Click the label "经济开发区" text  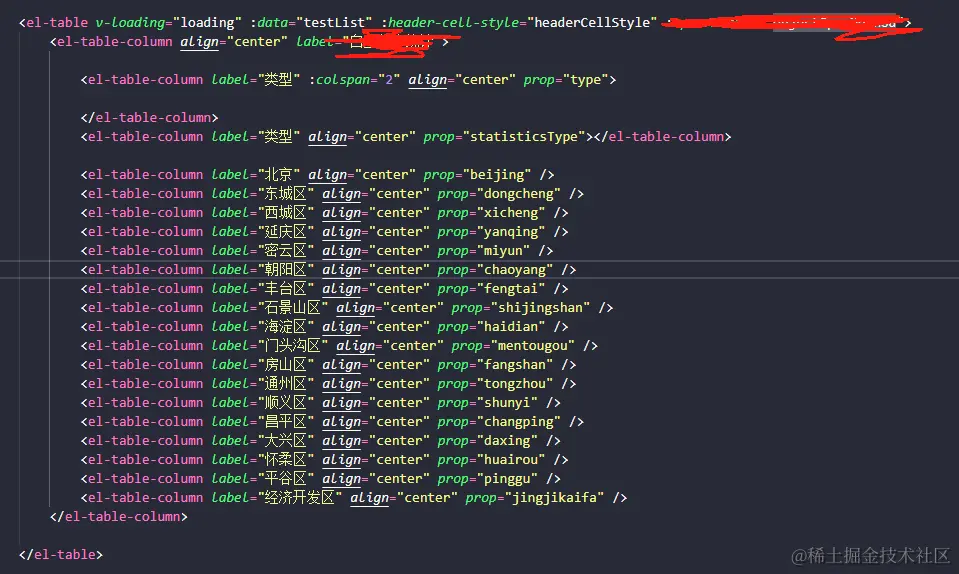(300, 496)
